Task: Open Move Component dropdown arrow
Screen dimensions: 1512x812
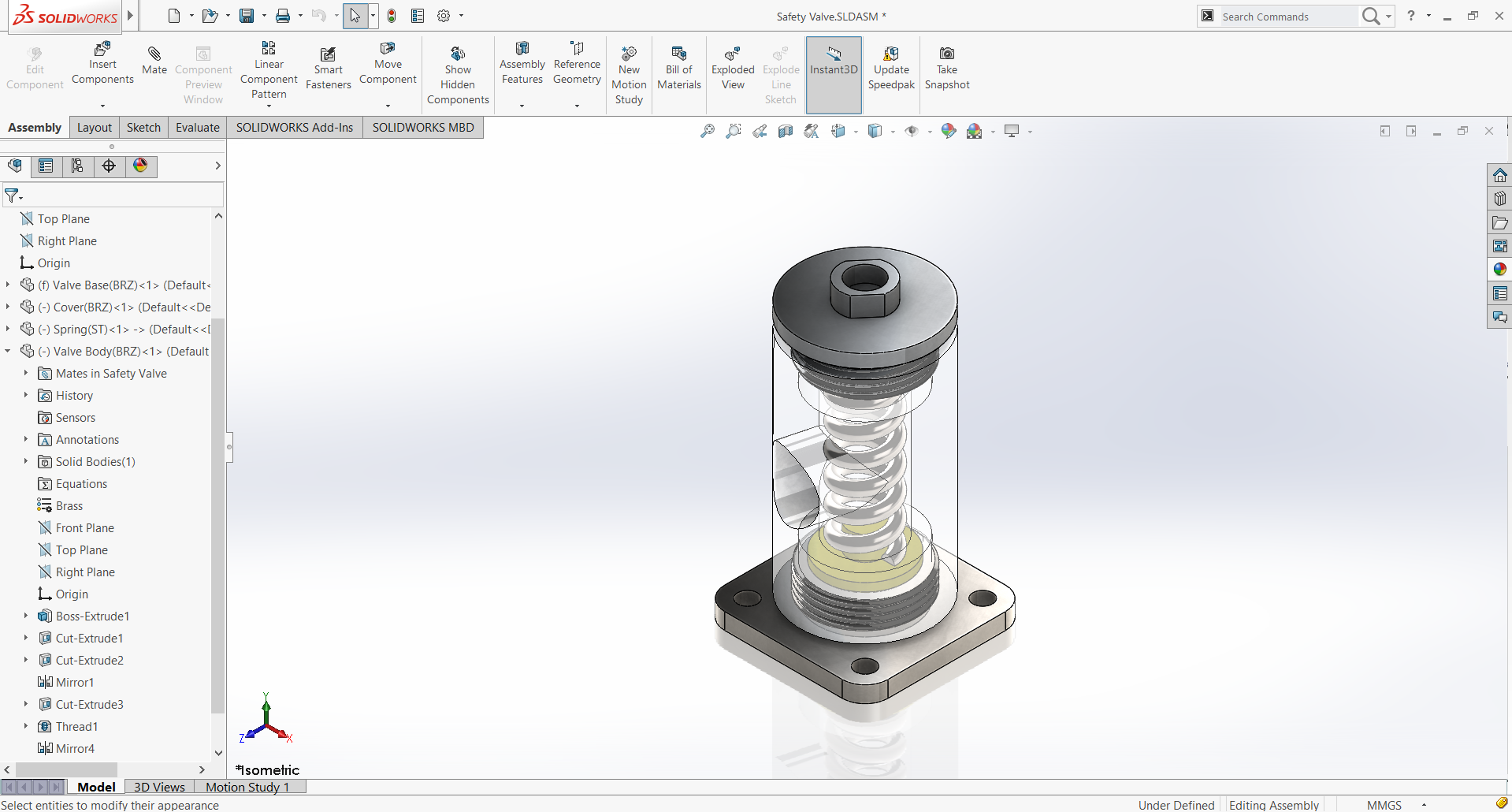Action: (x=388, y=106)
